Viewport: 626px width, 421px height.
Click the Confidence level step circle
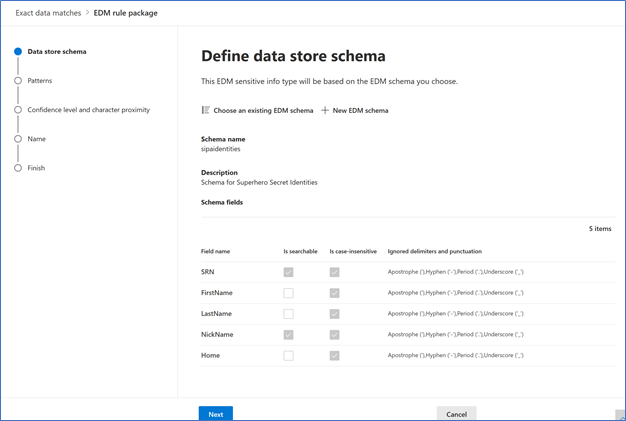tap(18, 110)
